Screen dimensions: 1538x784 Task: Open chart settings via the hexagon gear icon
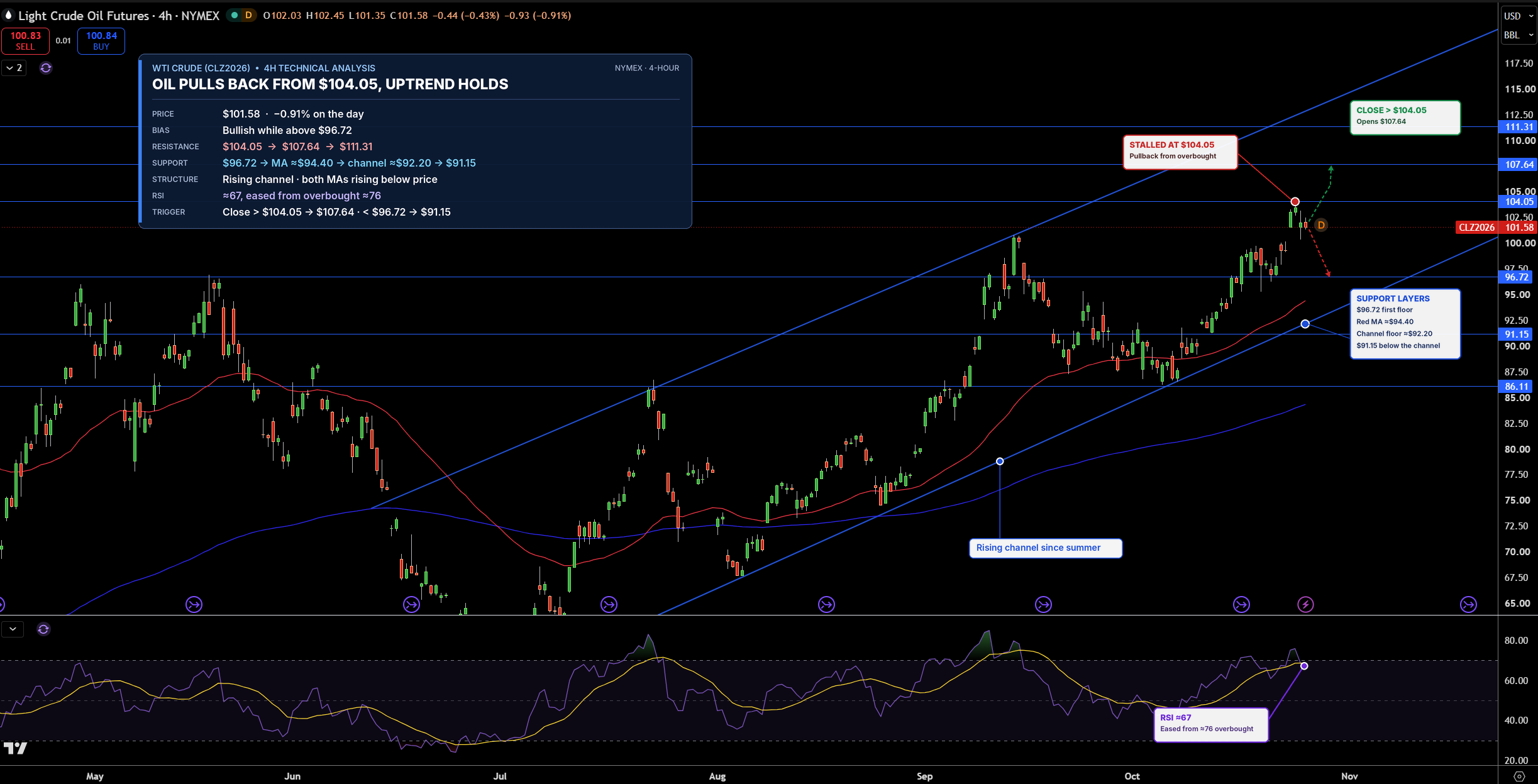coord(1519,776)
